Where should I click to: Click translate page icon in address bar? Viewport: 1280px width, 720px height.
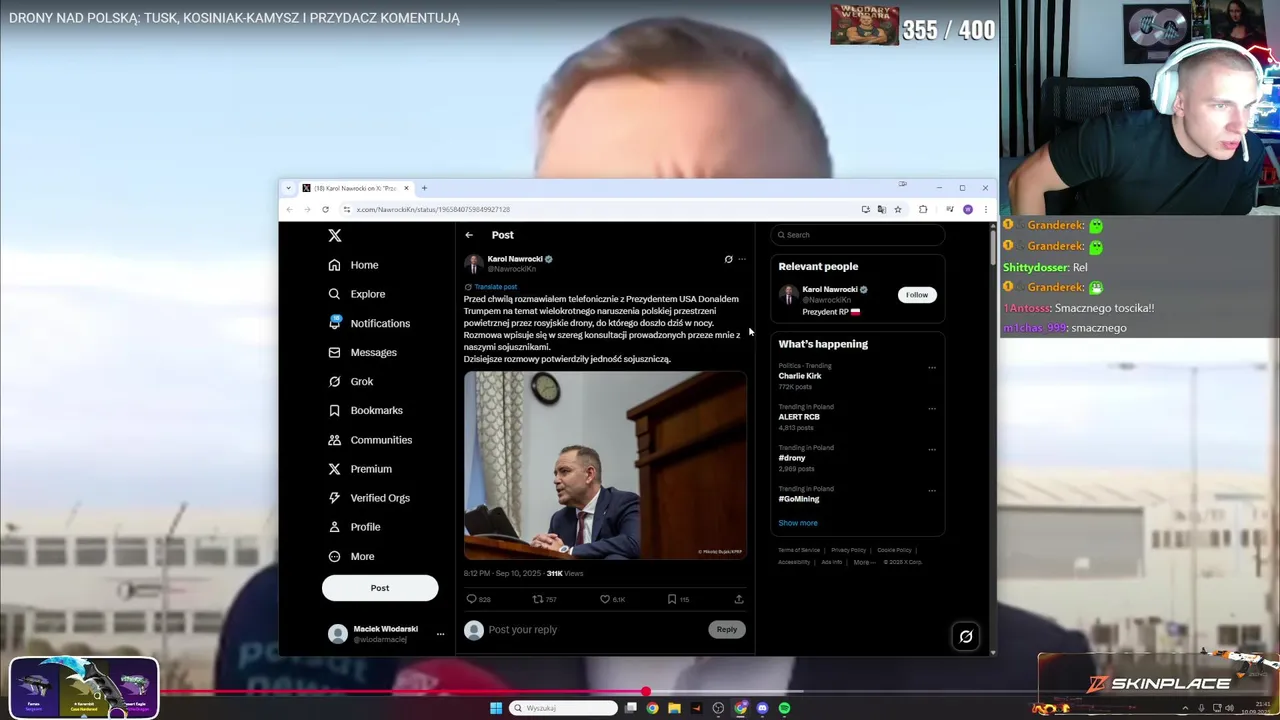(881, 210)
